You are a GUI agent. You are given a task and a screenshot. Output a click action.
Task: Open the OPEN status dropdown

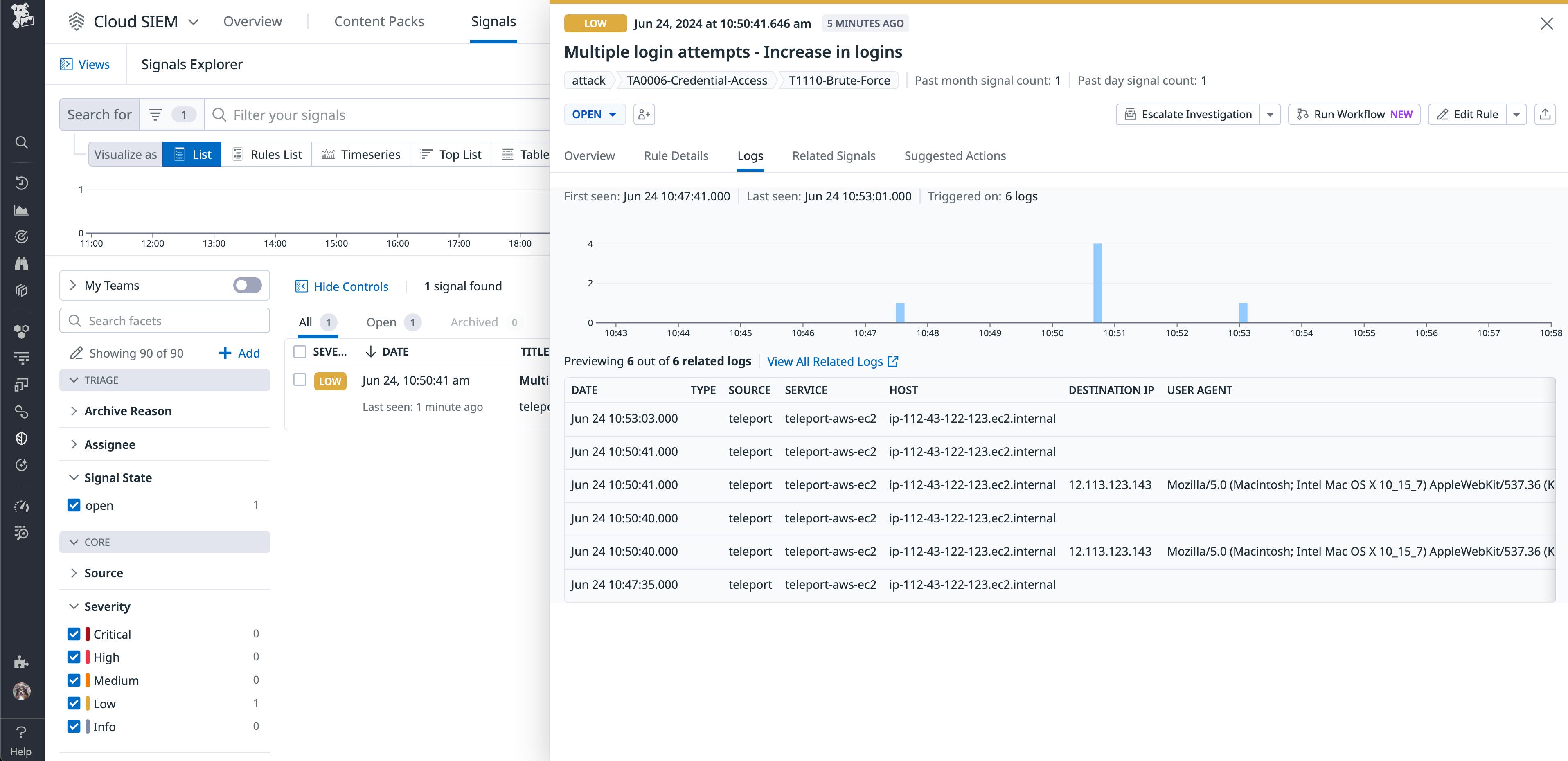[594, 115]
